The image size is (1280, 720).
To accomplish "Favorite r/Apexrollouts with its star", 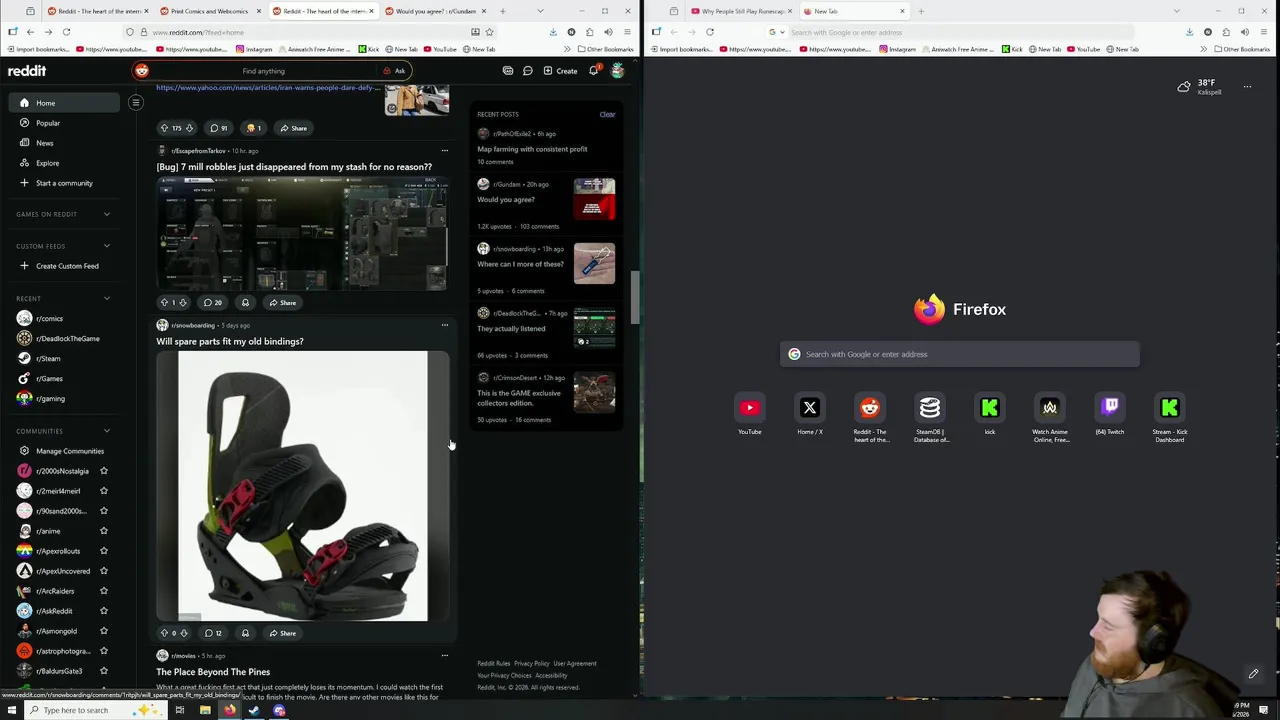I will point(104,551).
